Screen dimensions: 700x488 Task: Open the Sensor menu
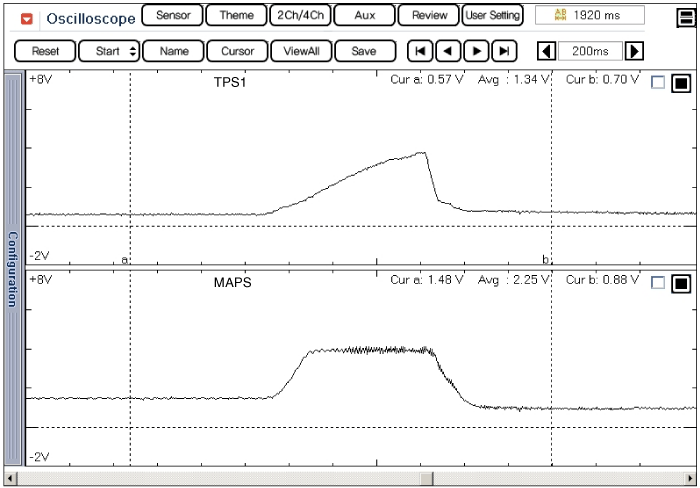point(173,16)
